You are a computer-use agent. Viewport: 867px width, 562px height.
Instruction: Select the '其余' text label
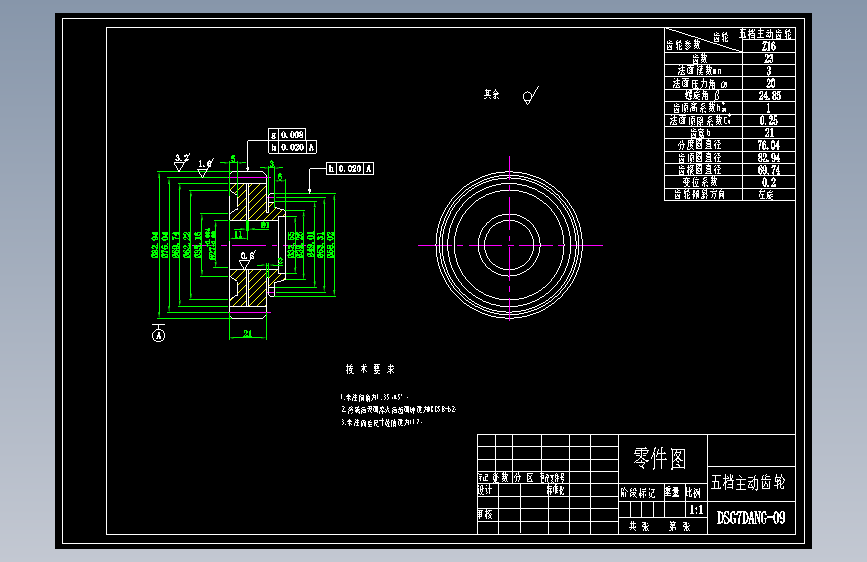click(x=492, y=95)
